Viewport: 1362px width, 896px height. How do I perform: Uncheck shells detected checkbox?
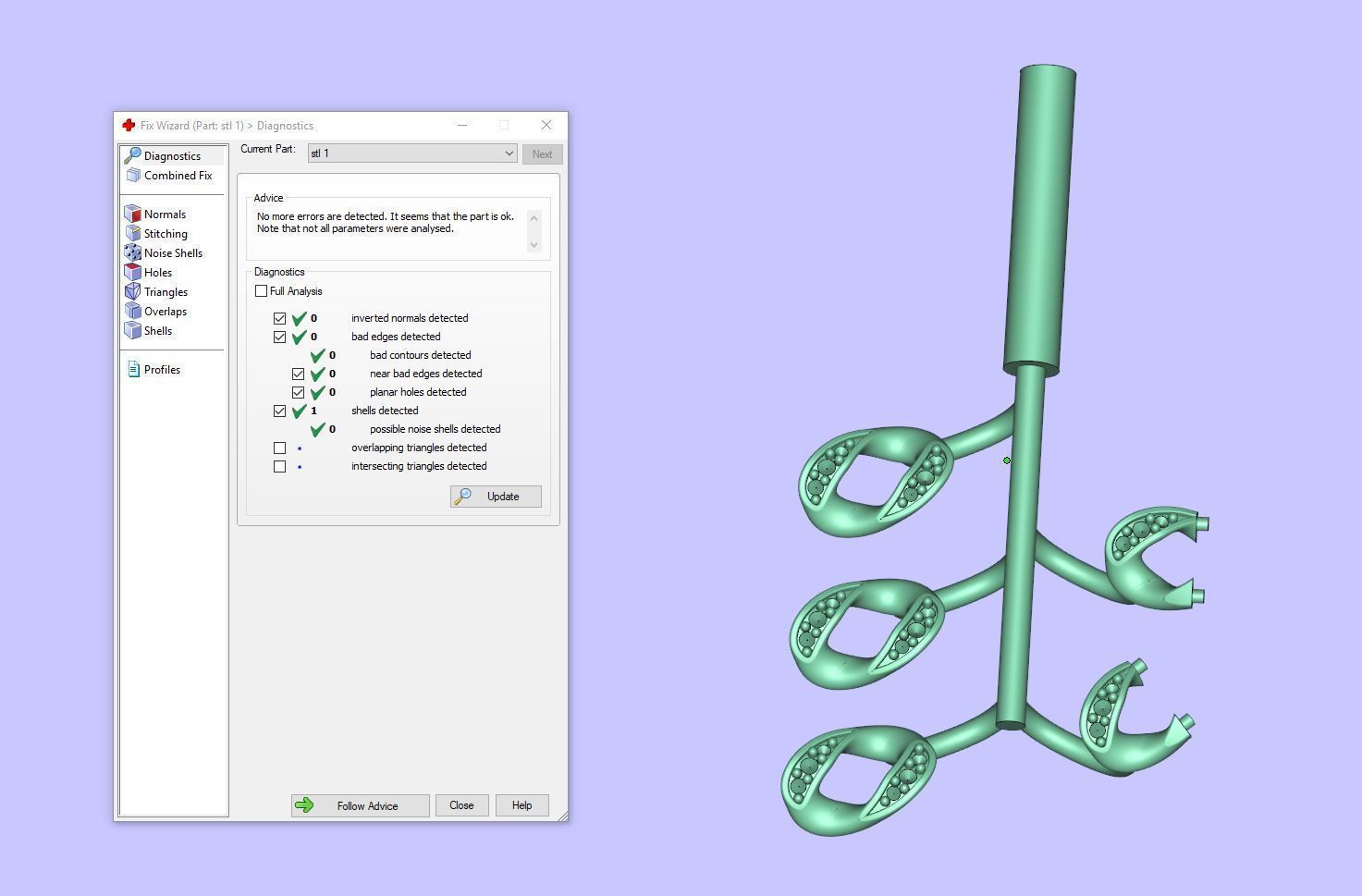(x=279, y=411)
